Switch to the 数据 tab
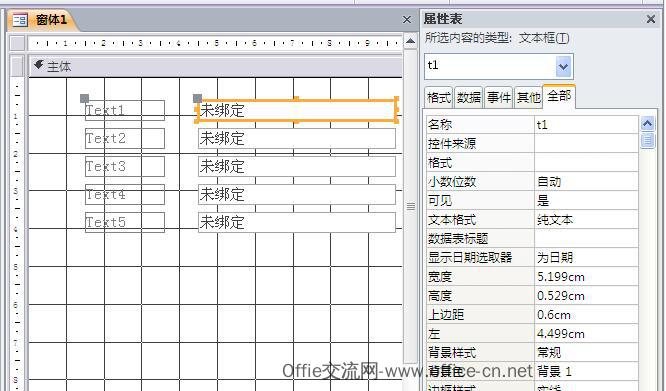Screen dimensions: 666x391 pyautogui.click(x=469, y=98)
